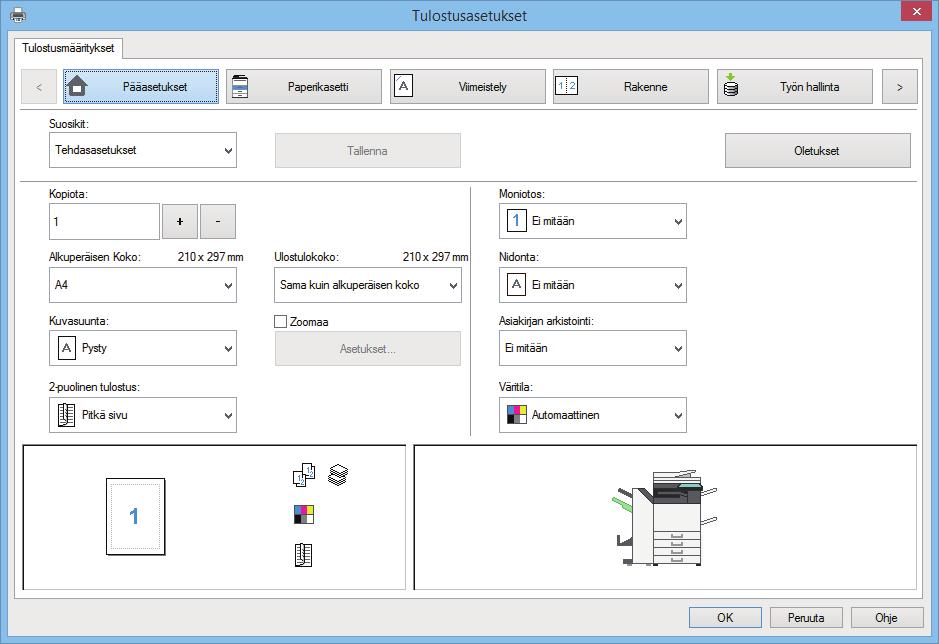Click the number 1 icon in Moniotos
Viewport: 939px width, 644px height.
click(x=516, y=220)
